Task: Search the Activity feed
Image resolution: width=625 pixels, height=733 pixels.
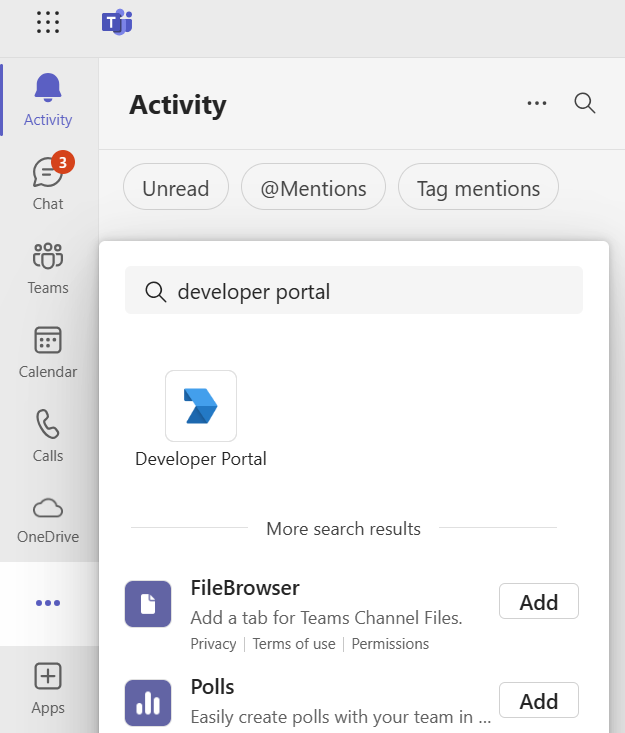Action: coord(585,103)
